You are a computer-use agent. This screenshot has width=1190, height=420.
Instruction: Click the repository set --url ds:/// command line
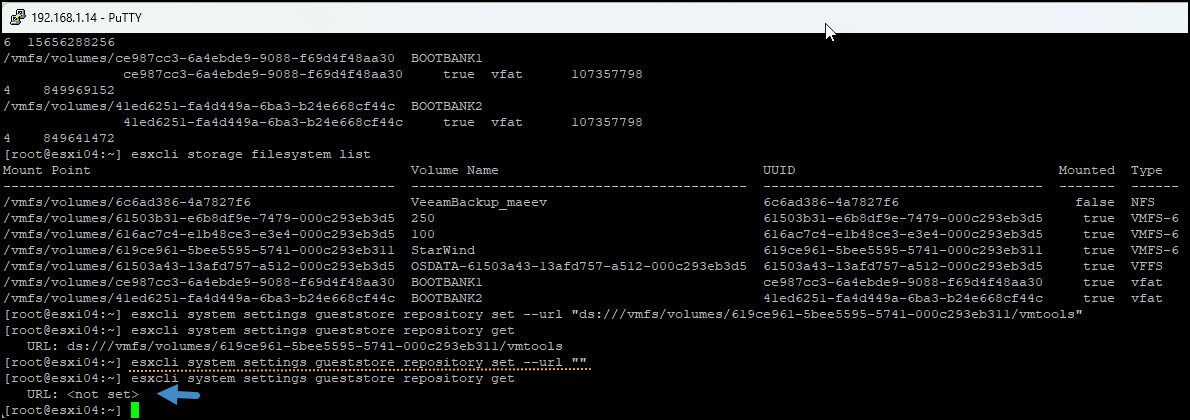click(x=606, y=314)
